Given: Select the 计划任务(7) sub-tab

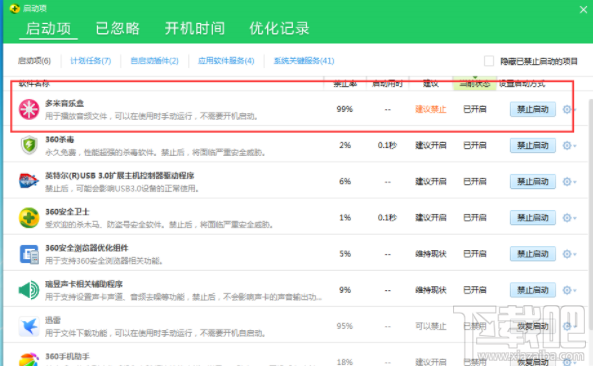Looking at the screenshot, I should [x=91, y=61].
